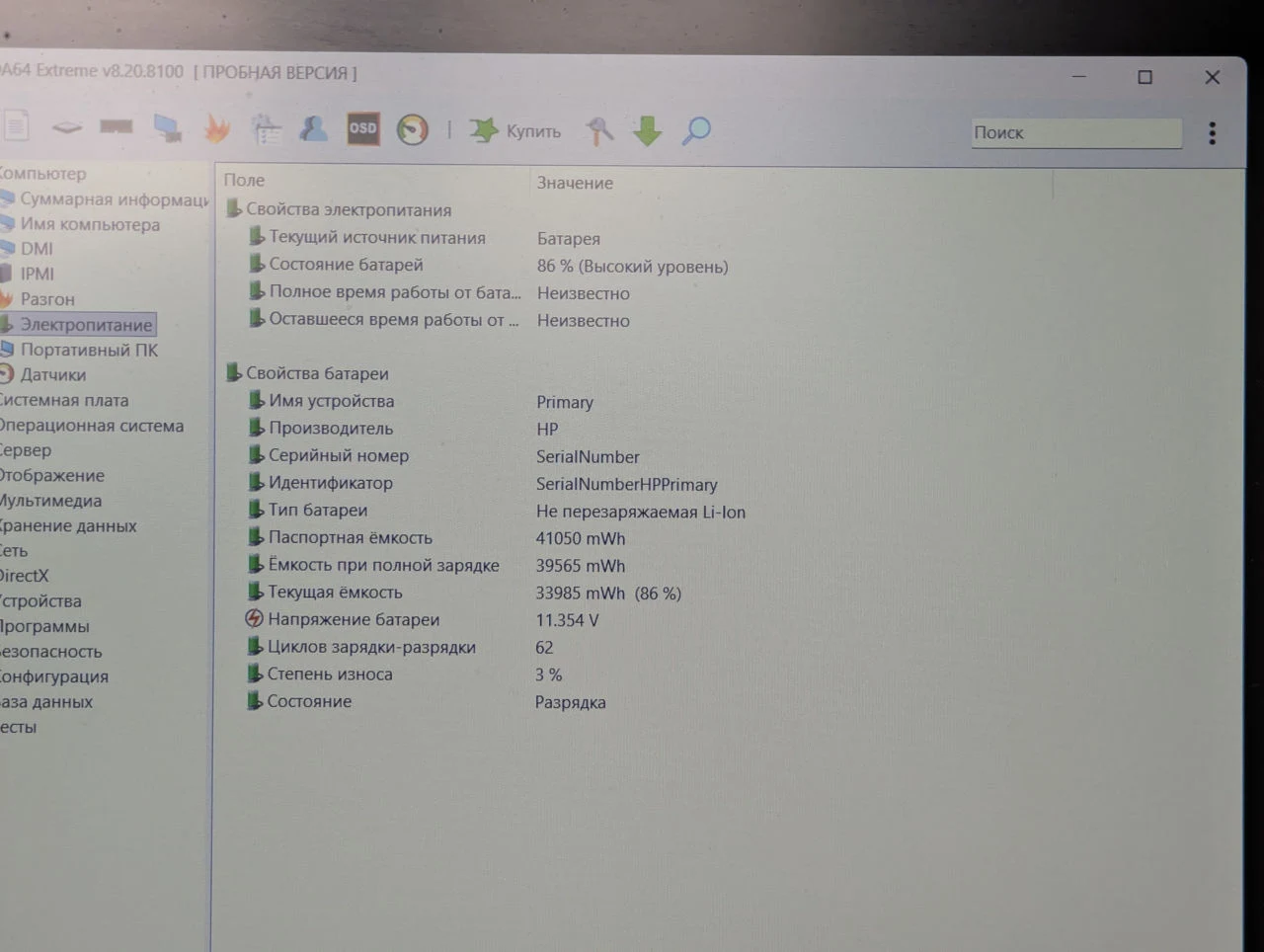Click the Report page icon in the toolbar
This screenshot has width=1264, height=952.
tap(16, 125)
